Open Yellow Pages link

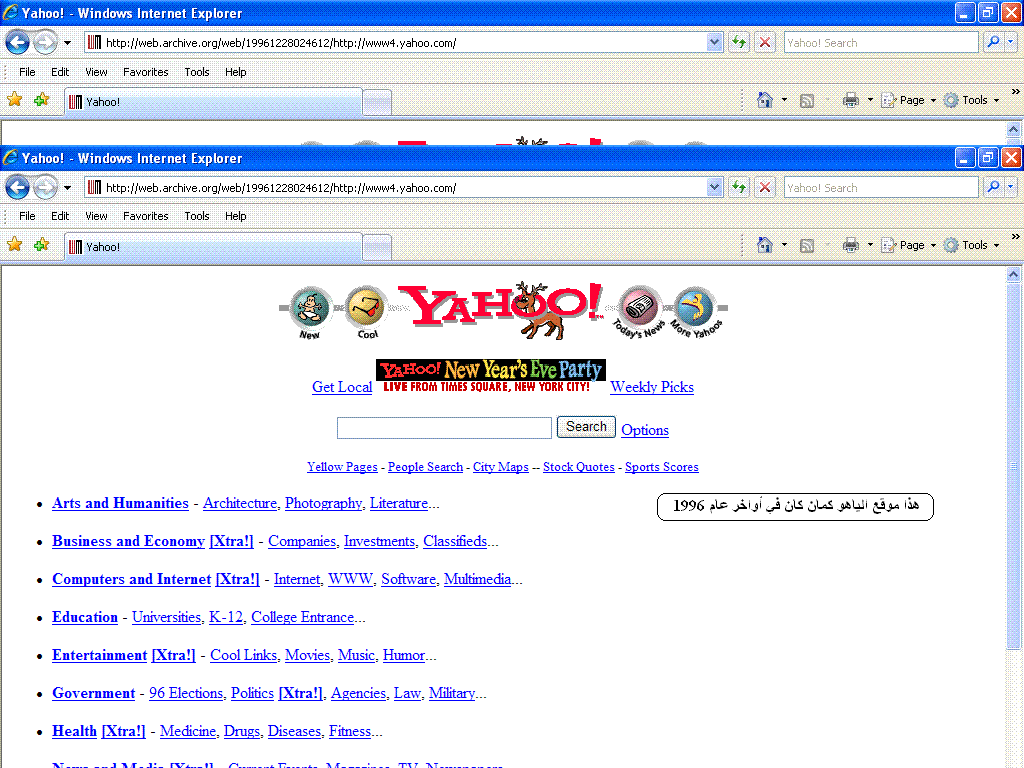coord(342,467)
